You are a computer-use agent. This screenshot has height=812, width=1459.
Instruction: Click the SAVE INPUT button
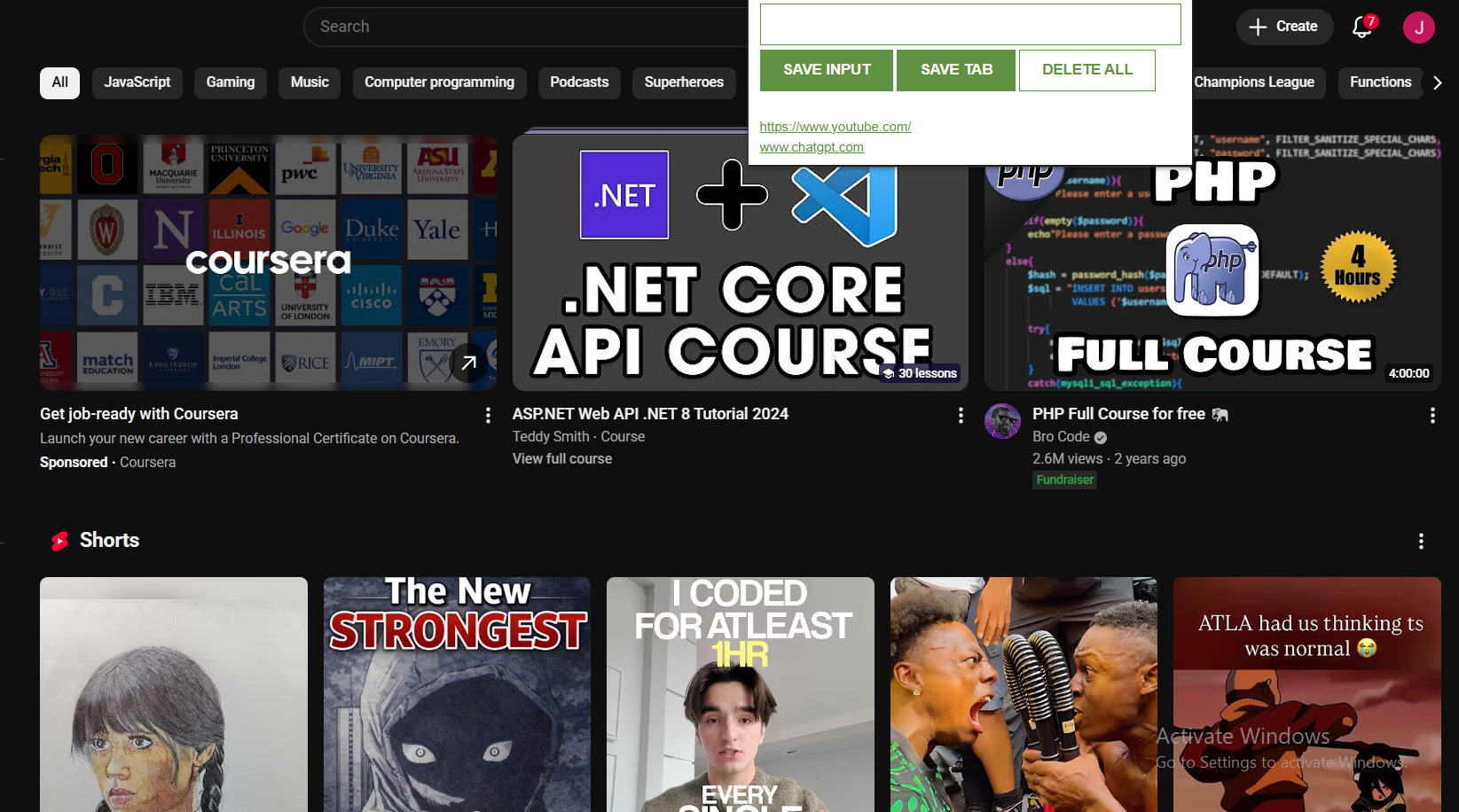[x=826, y=69]
